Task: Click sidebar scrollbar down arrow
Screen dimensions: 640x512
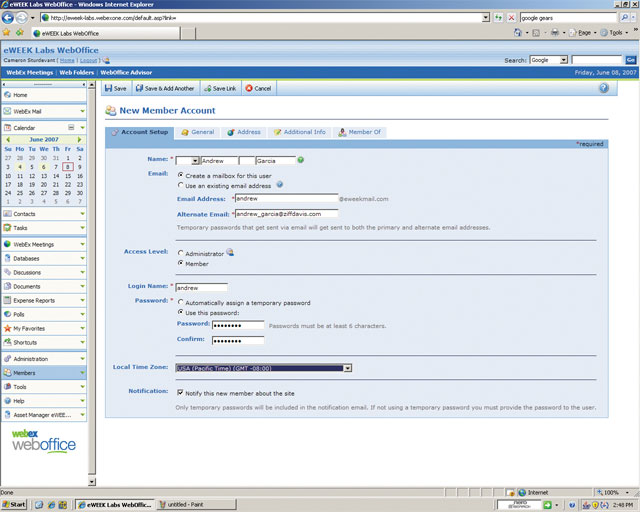Action: tap(92, 482)
